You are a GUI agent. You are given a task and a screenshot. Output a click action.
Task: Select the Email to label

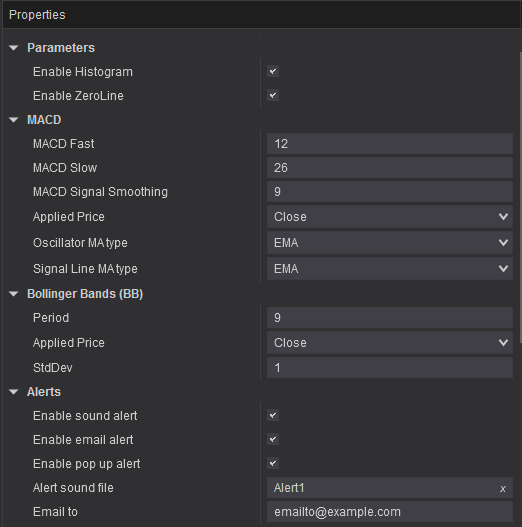point(55,512)
